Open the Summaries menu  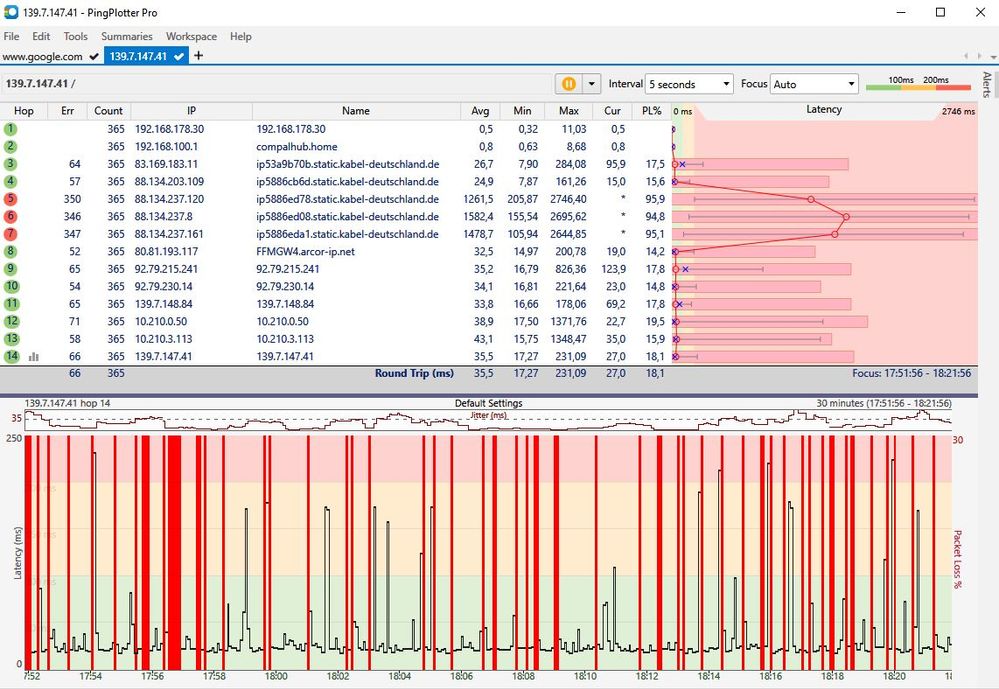[126, 36]
